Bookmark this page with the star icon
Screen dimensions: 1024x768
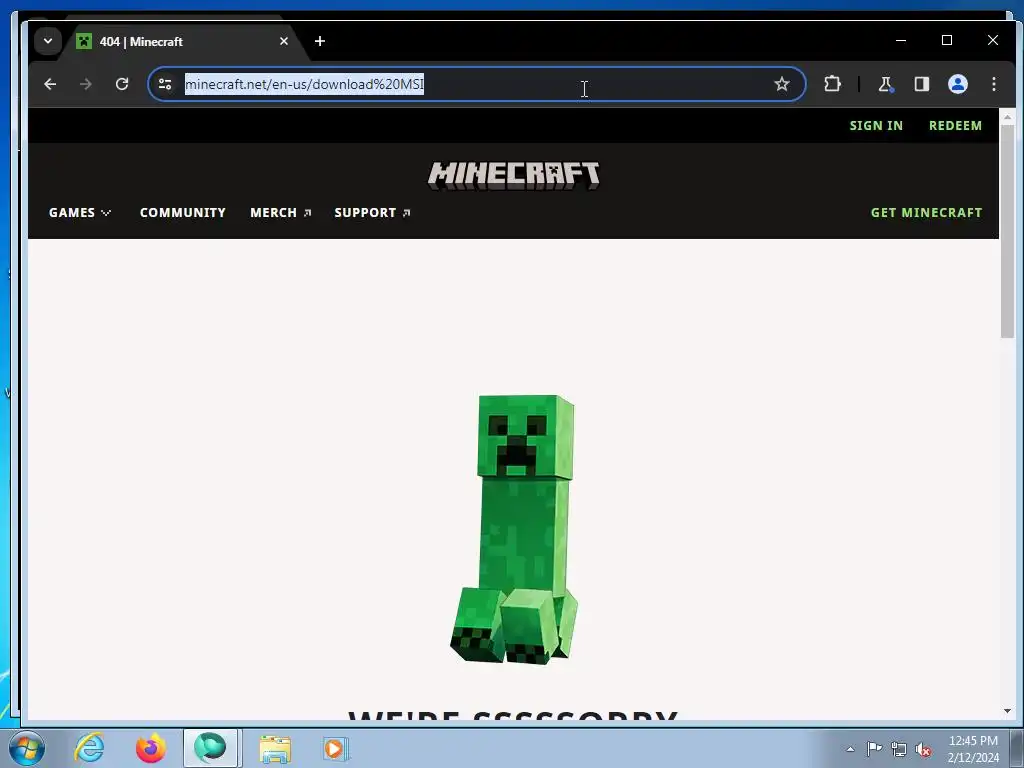point(782,84)
